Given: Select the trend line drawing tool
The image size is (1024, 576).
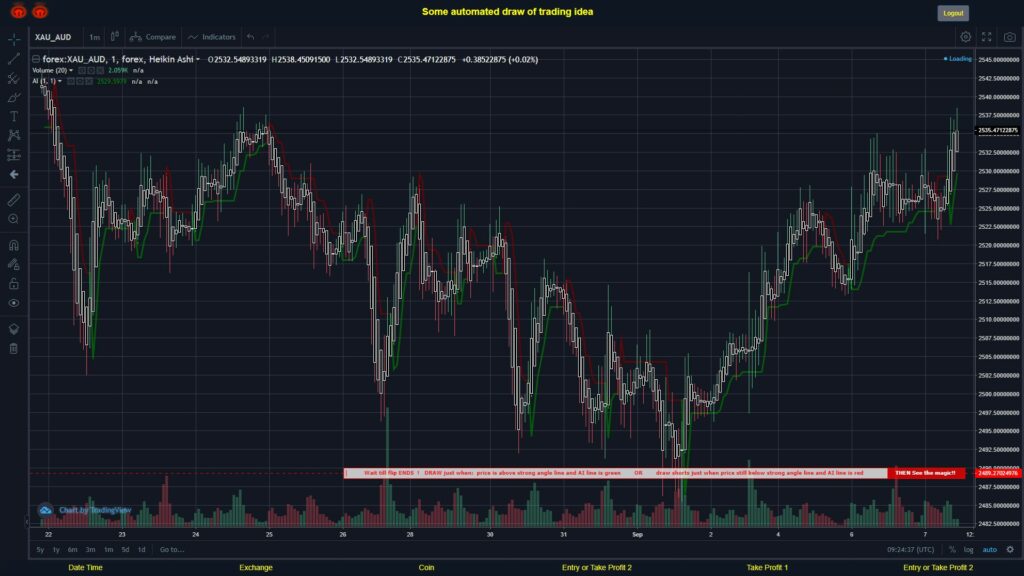Looking at the screenshot, I should point(14,59).
